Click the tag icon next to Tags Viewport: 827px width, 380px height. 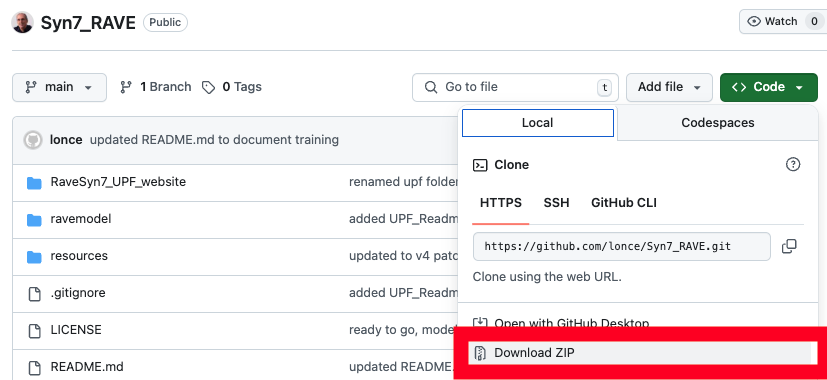click(209, 88)
